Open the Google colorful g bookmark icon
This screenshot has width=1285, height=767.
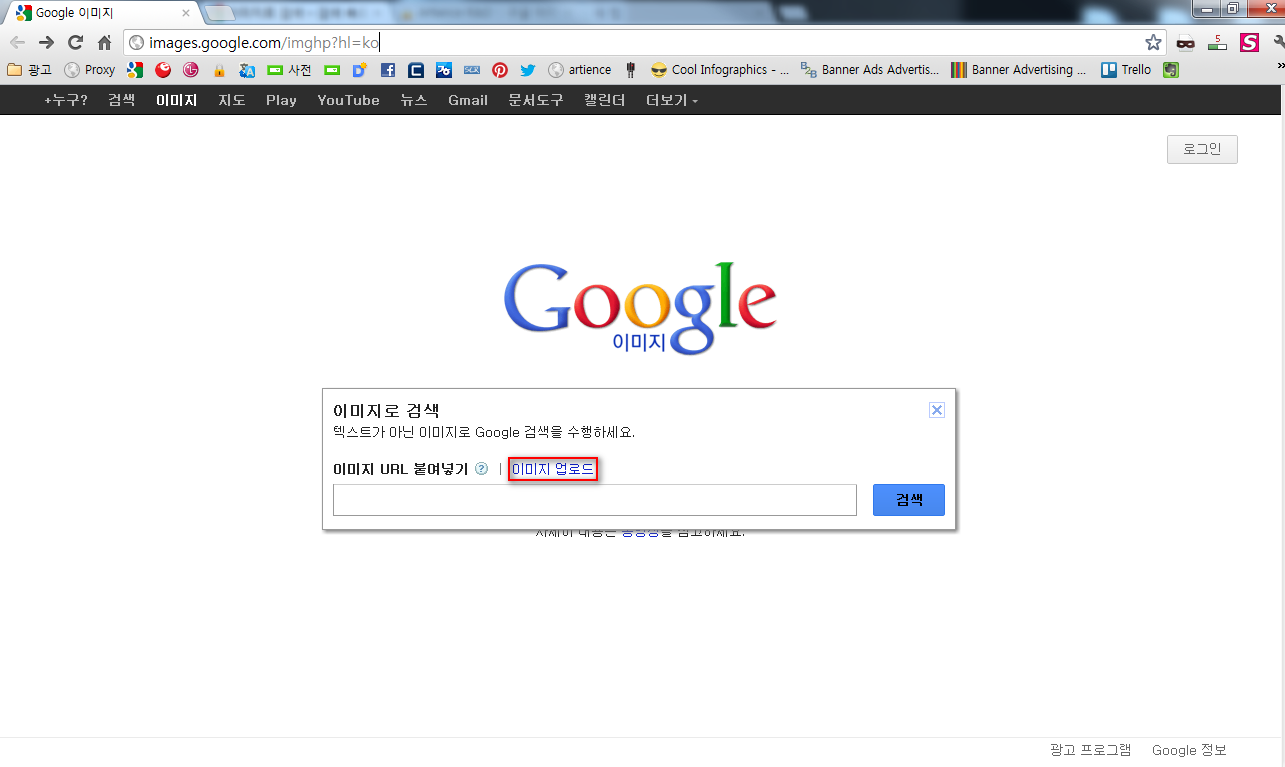[x=135, y=70]
